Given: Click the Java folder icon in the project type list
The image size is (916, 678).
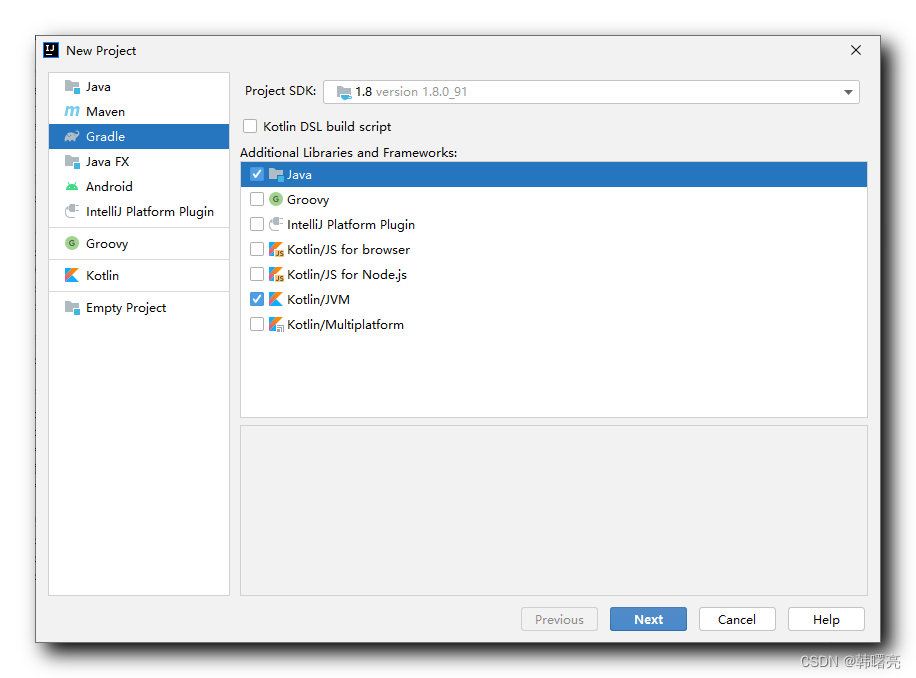Looking at the screenshot, I should (x=72, y=87).
